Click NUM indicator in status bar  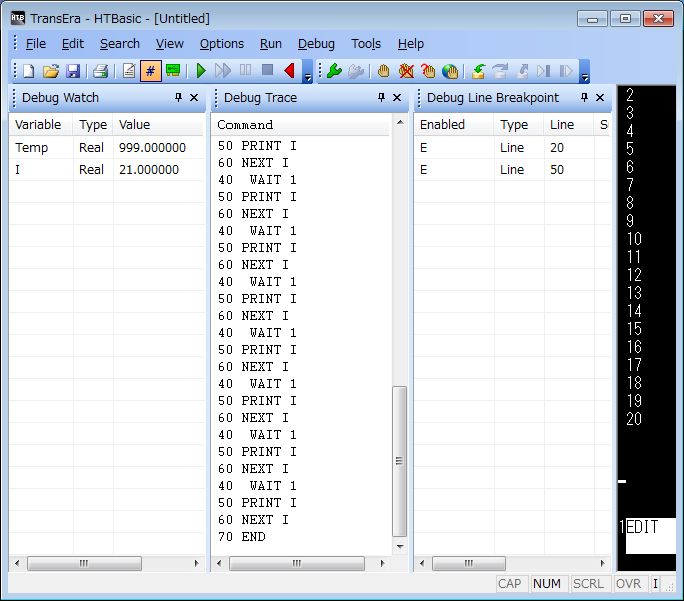(547, 584)
